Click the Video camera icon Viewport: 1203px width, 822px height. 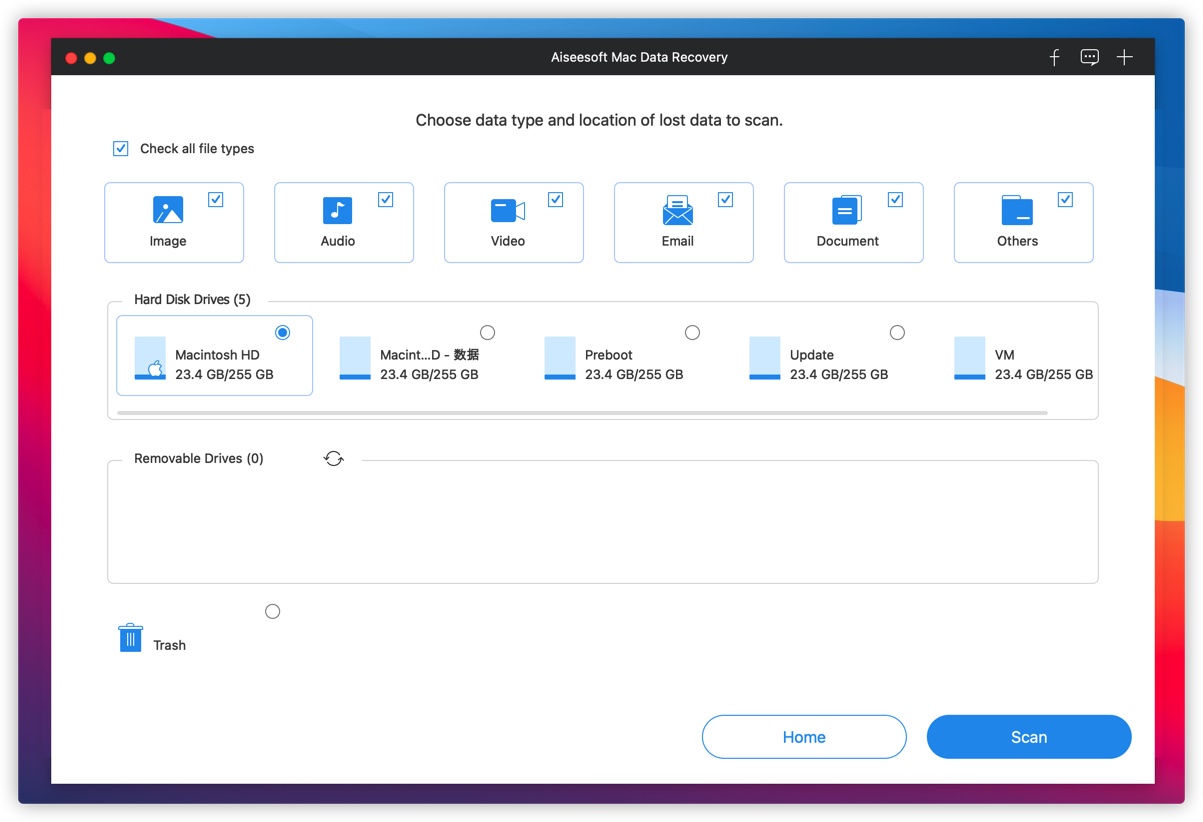tap(508, 210)
